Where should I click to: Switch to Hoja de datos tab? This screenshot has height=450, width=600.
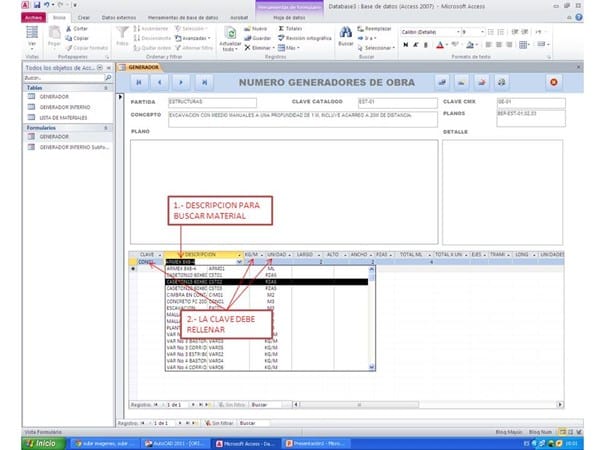pos(289,18)
